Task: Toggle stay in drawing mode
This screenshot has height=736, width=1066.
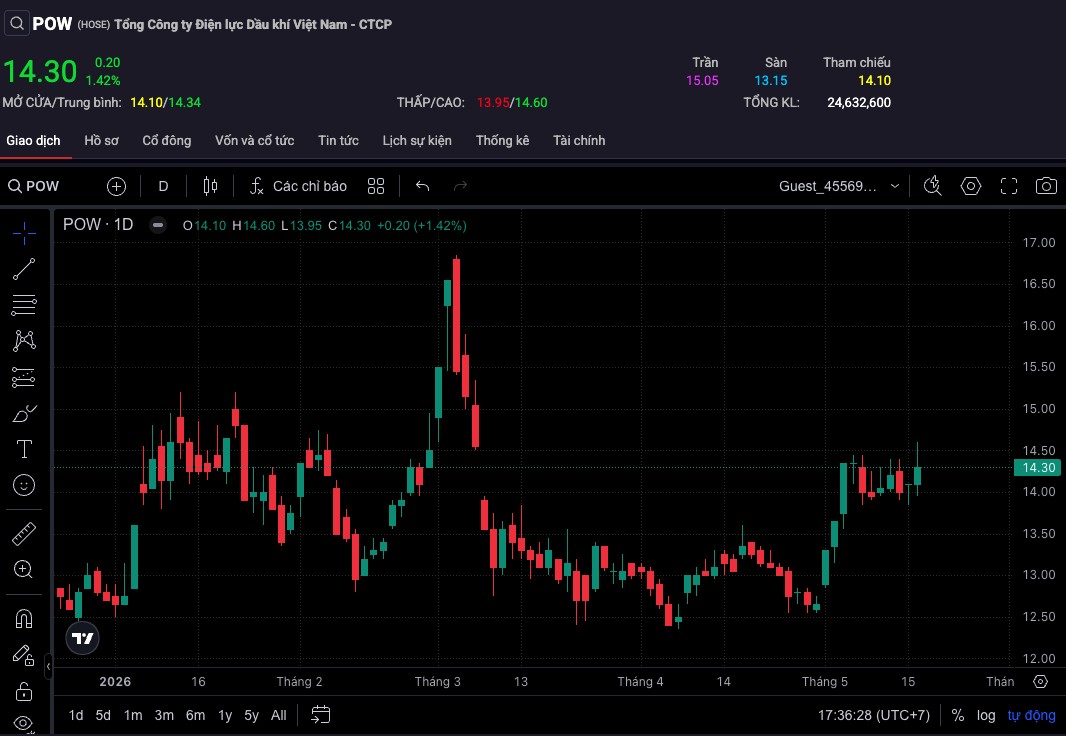Action: point(24,655)
